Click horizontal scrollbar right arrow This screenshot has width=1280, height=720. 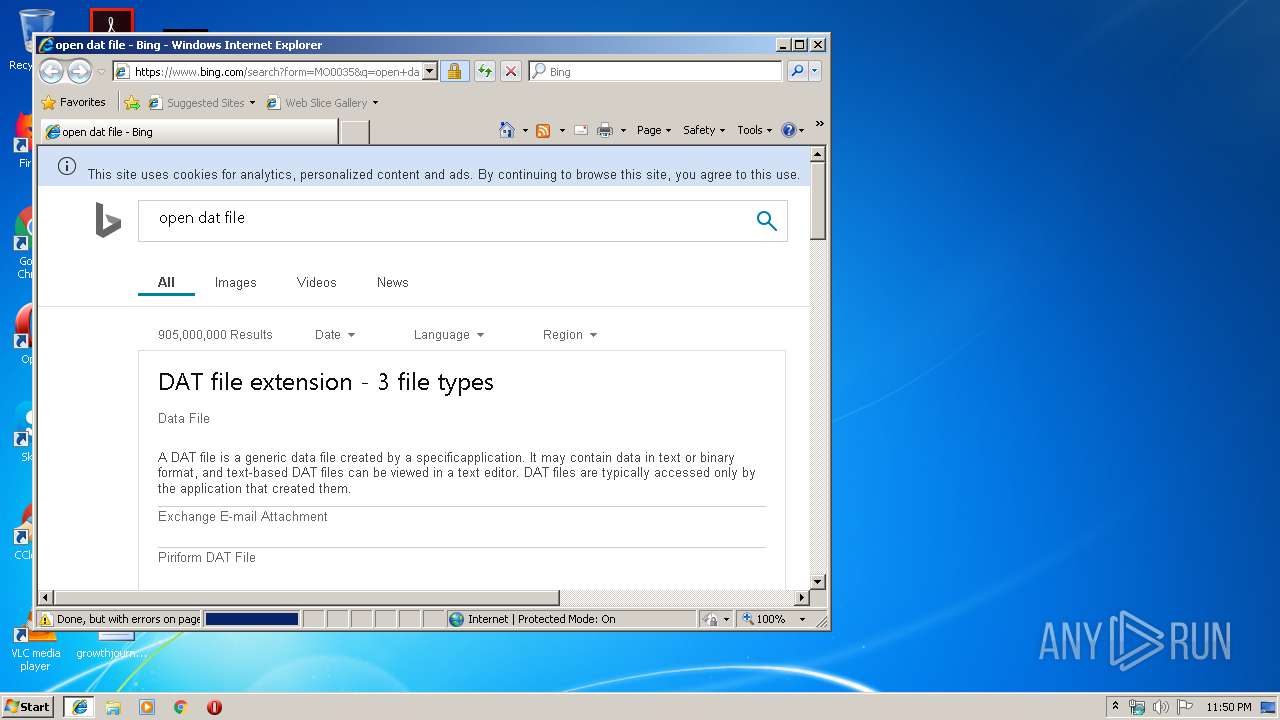pos(801,597)
